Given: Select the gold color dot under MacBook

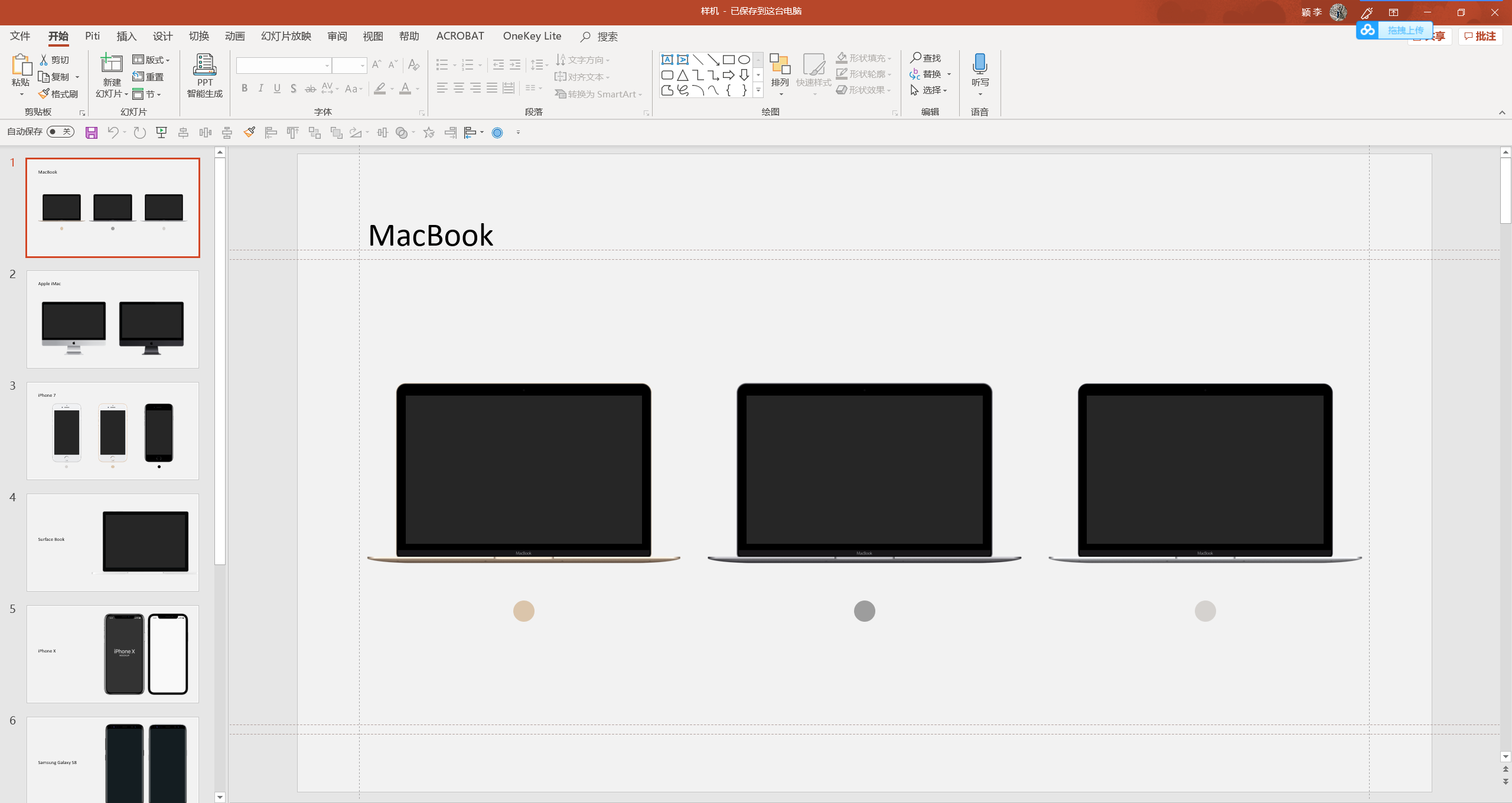Looking at the screenshot, I should (523, 611).
